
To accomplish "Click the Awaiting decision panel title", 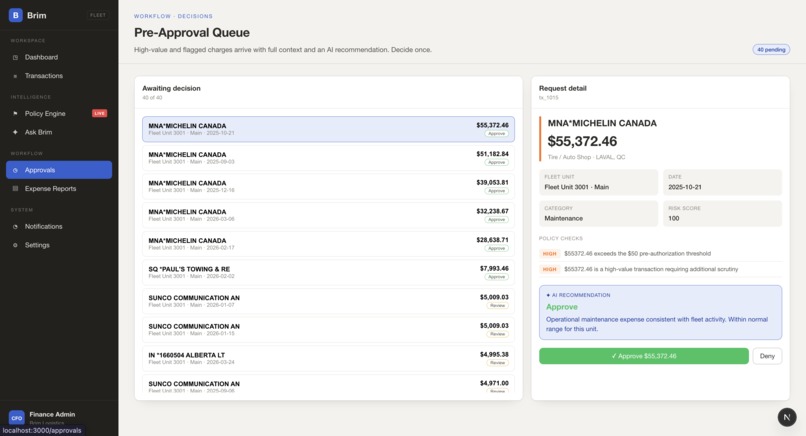I will pyautogui.click(x=171, y=88).
